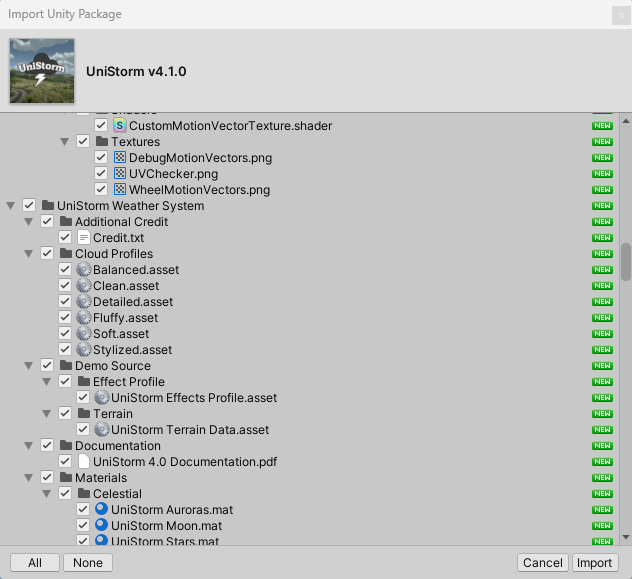Click the gear icon beside UniStorm Effects Profile.asset
The width and height of the screenshot is (632, 579).
pos(102,397)
